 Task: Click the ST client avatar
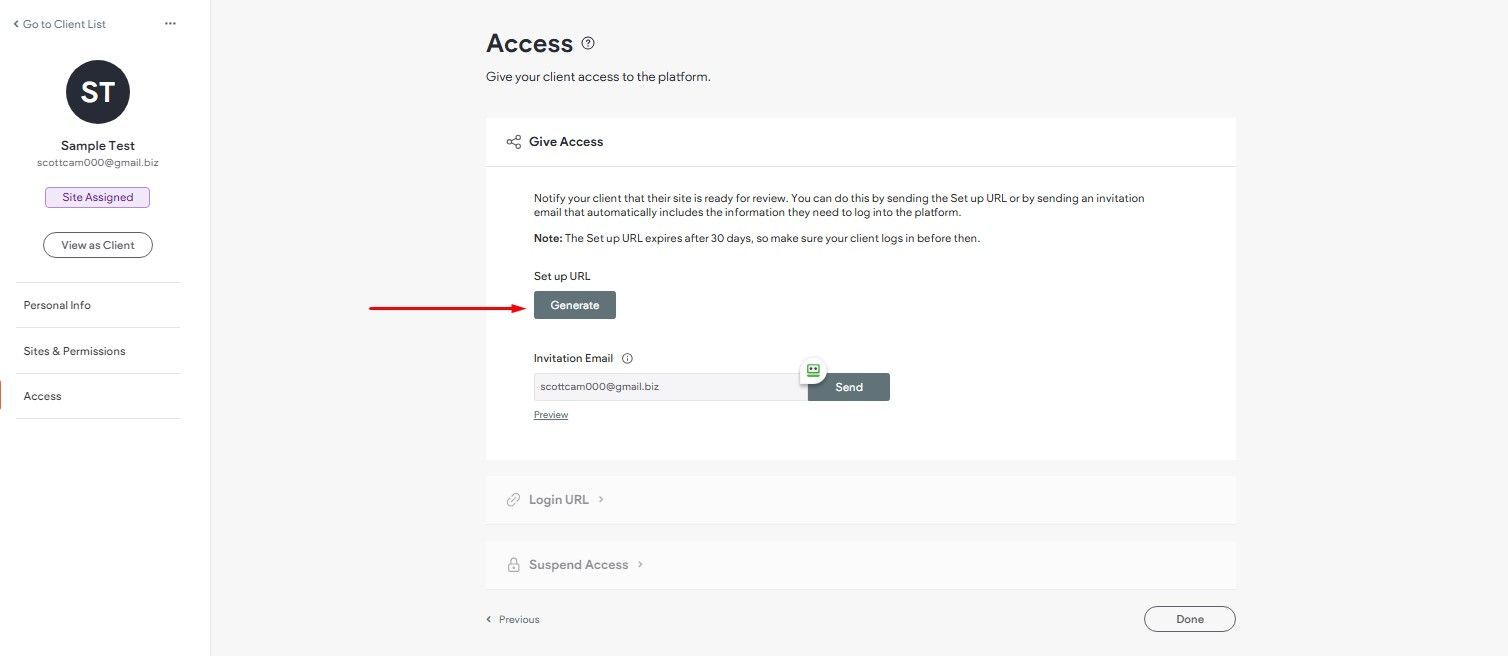(x=98, y=92)
